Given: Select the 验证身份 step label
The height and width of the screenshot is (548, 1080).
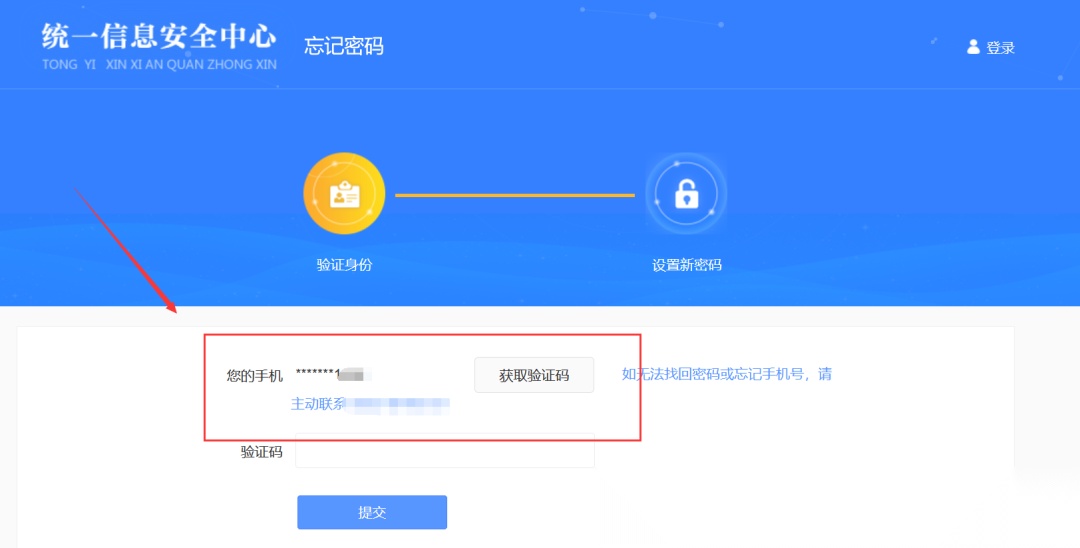Looking at the screenshot, I should pos(344,265).
